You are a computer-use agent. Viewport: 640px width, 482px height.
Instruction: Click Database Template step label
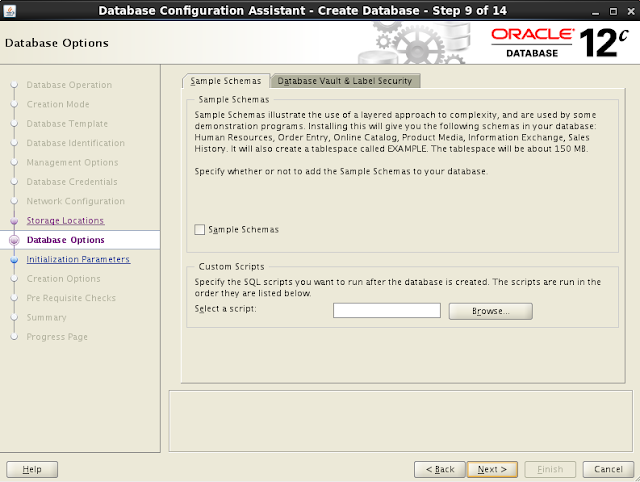(x=67, y=124)
